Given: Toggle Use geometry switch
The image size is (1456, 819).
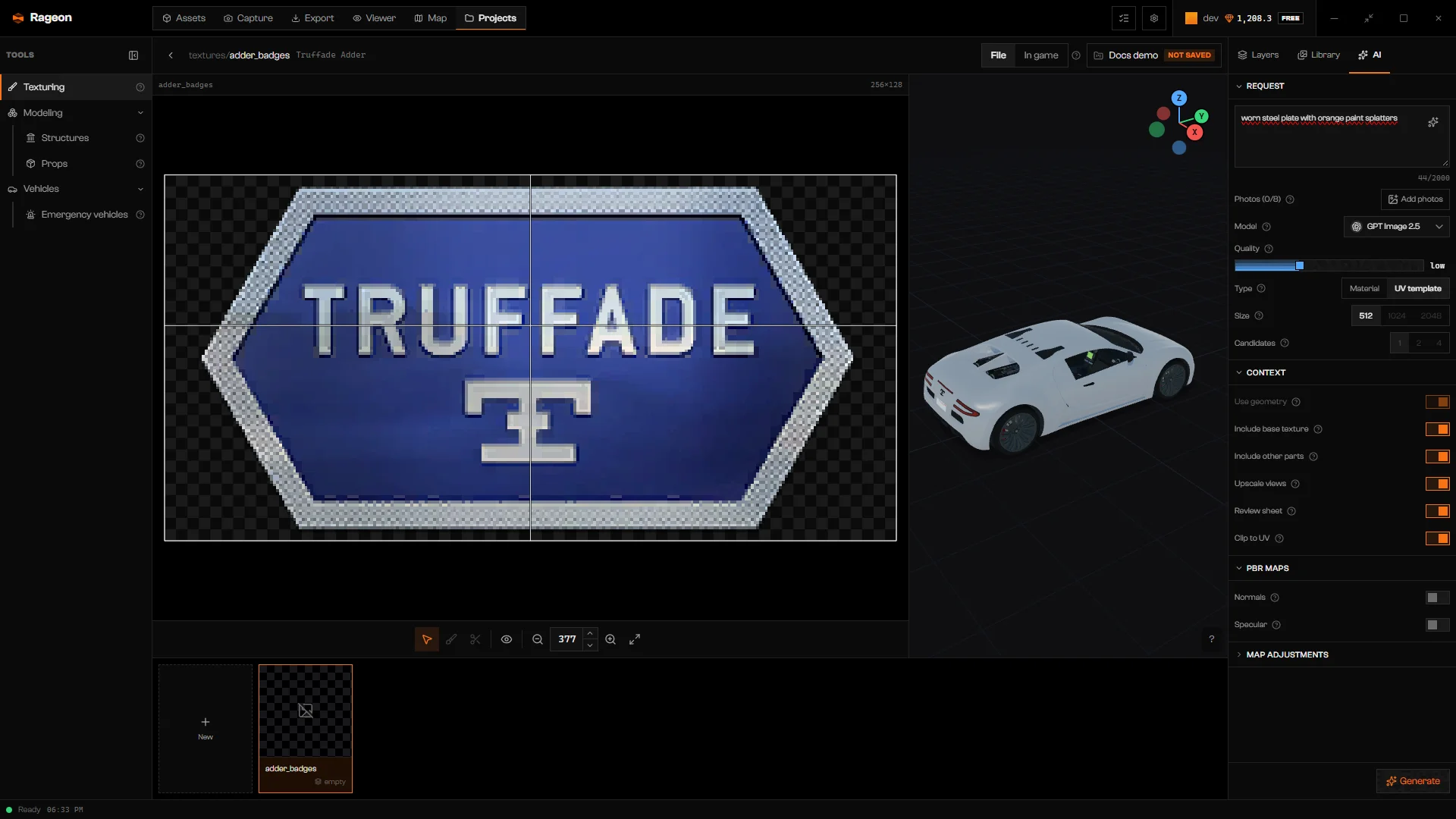Looking at the screenshot, I should click(x=1437, y=402).
